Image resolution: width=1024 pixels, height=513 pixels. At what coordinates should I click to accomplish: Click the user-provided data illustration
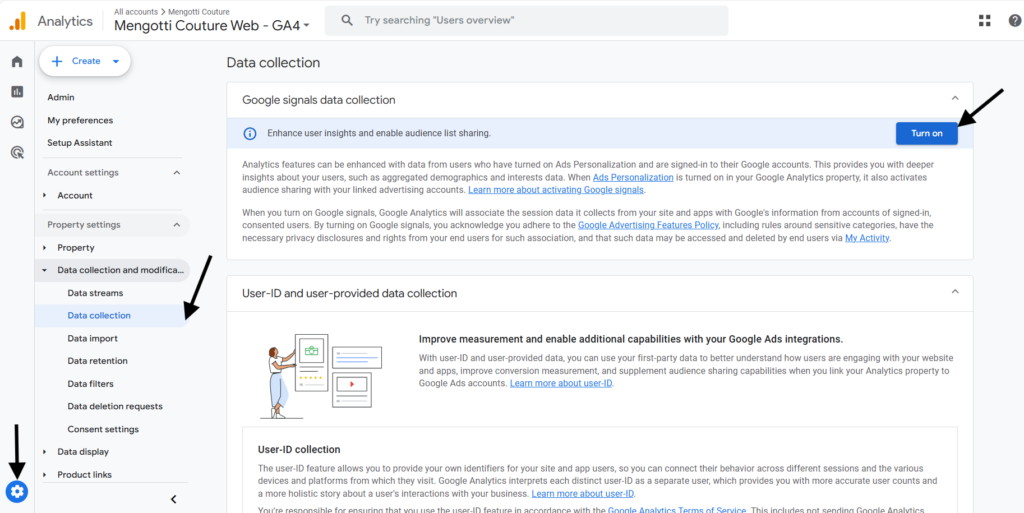coord(321,376)
